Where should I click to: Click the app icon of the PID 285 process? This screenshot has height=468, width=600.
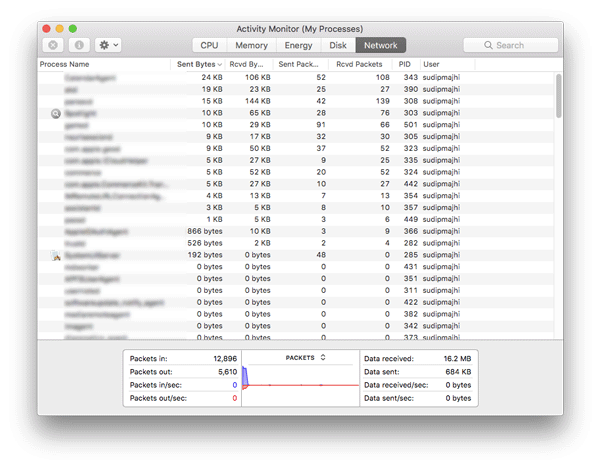click(x=56, y=255)
